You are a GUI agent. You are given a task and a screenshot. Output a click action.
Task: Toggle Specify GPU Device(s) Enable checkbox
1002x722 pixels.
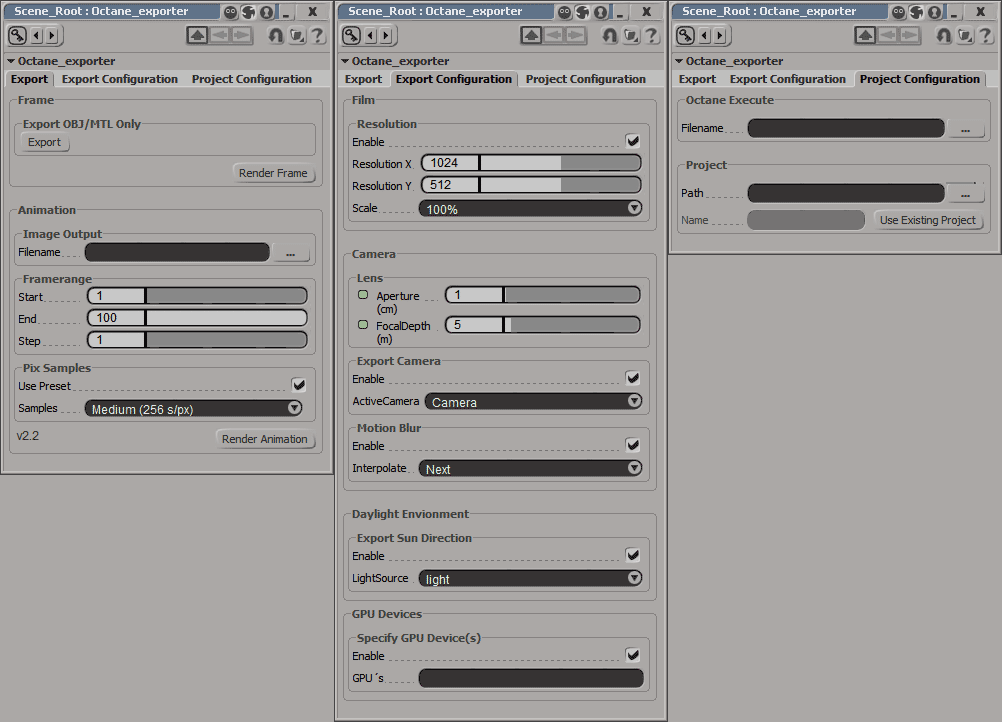click(633, 654)
